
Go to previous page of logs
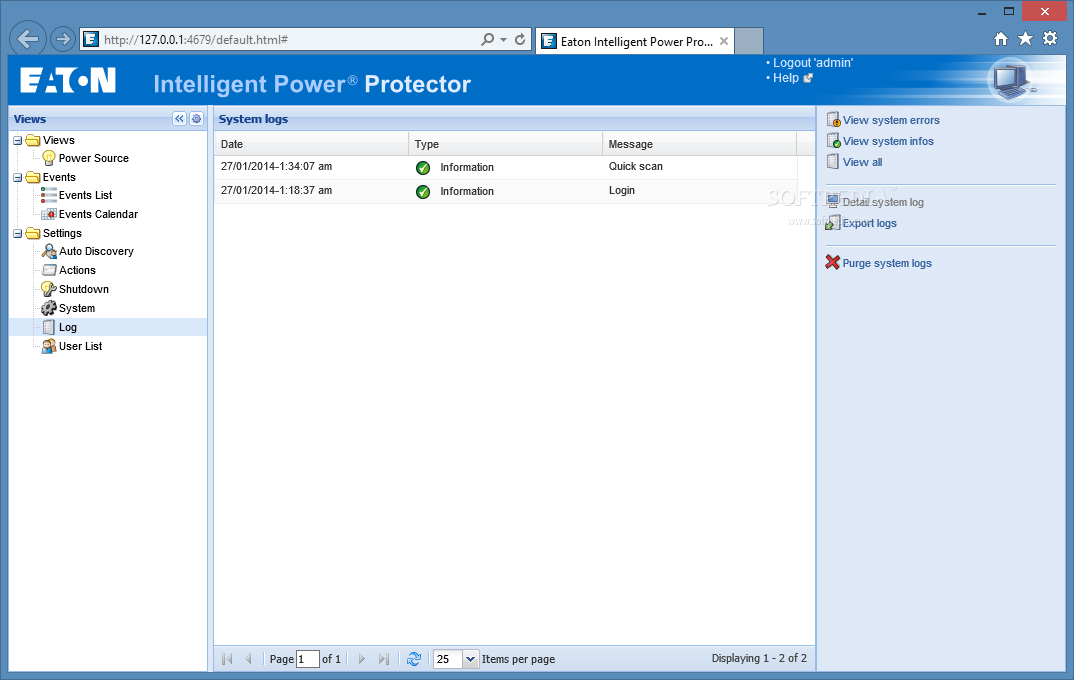[249, 659]
